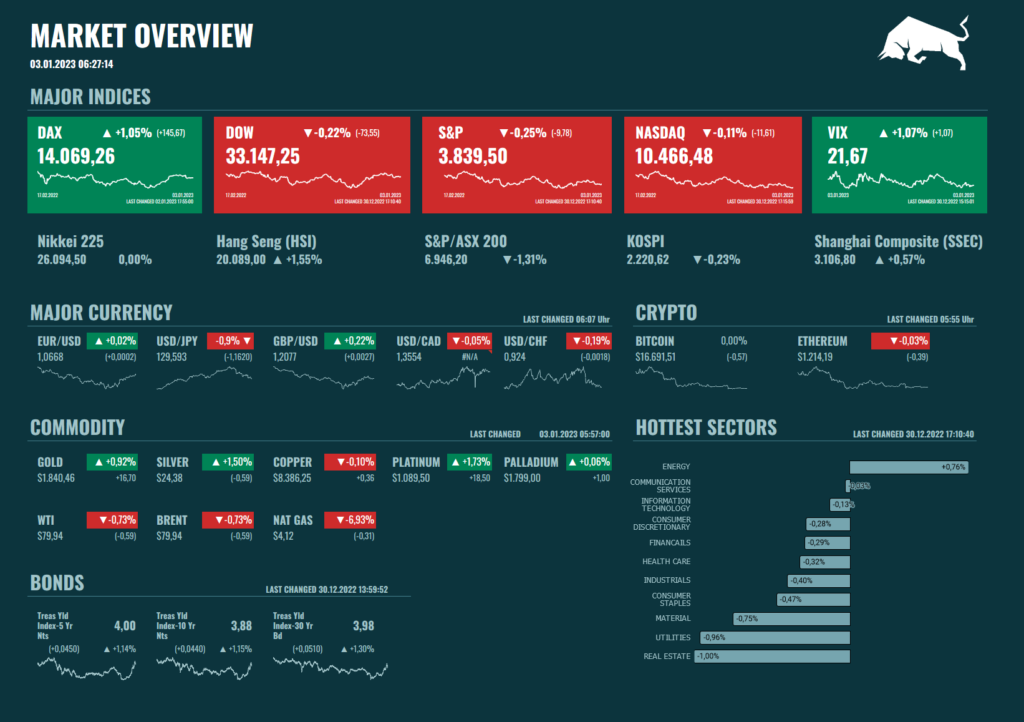The height and width of the screenshot is (722, 1024).
Task: Click the USD/JPY -0,9% change badge
Action: point(231,341)
